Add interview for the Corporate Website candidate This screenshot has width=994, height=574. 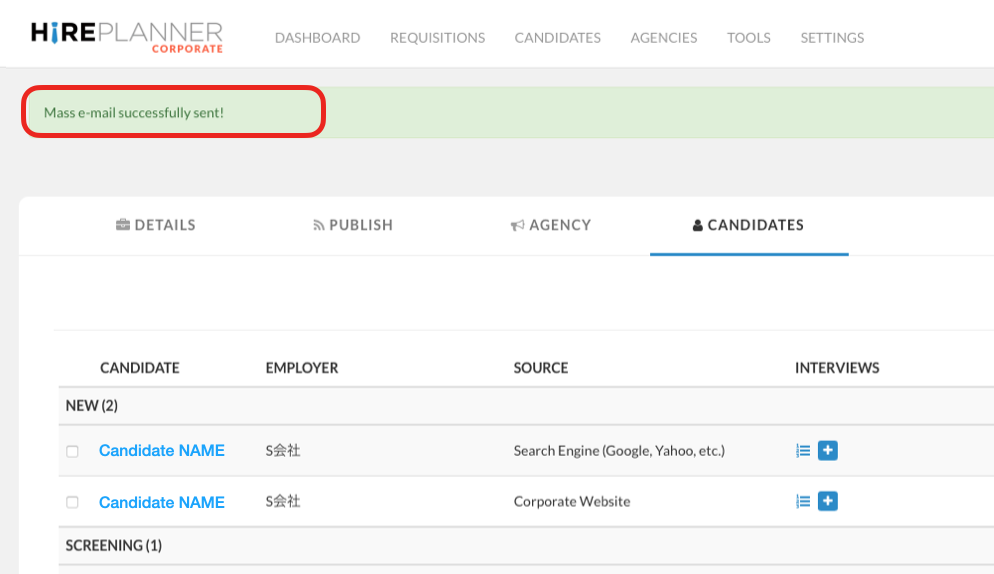coord(827,502)
